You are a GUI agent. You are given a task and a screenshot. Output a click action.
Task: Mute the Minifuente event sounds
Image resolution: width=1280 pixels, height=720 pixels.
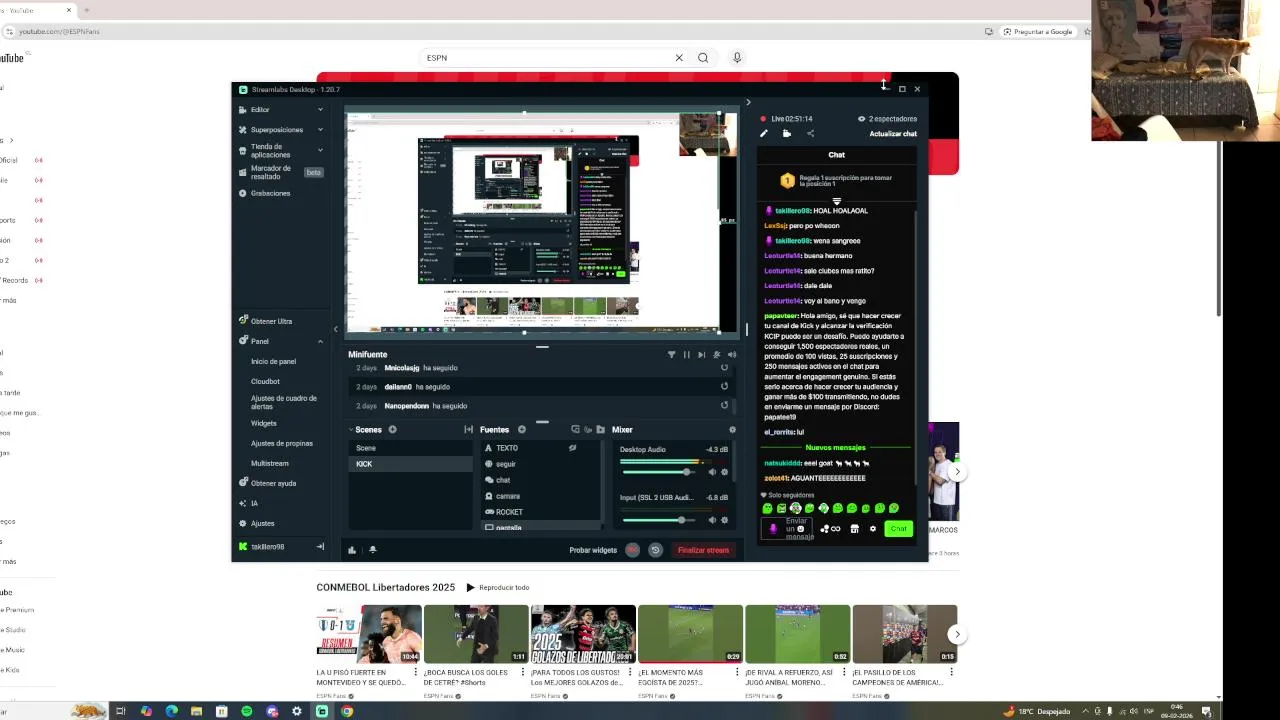[x=731, y=354]
